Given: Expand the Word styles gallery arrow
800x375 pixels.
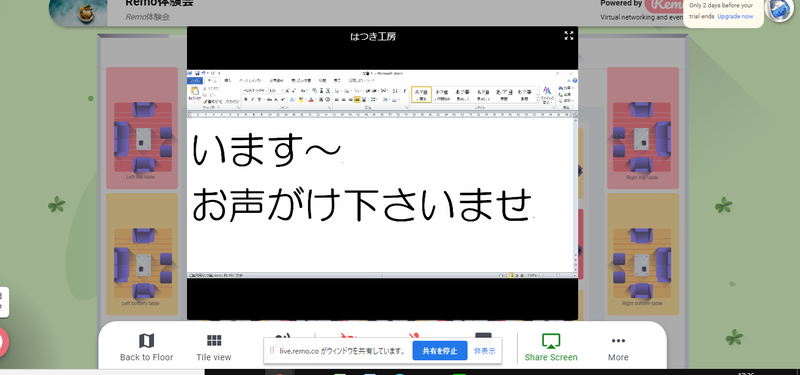Looking at the screenshot, I should 537,101.
